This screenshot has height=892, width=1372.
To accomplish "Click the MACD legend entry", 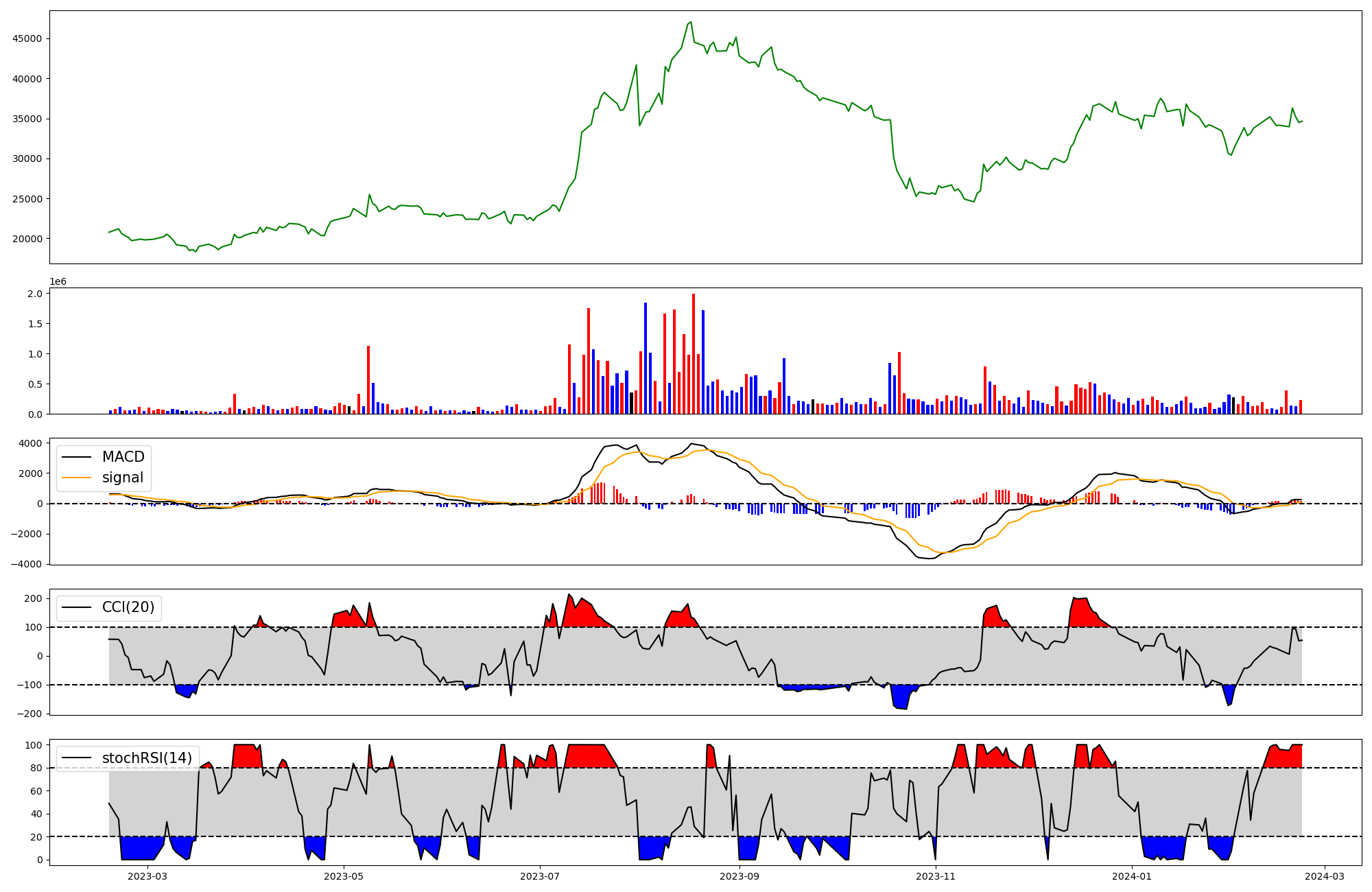I will click(x=123, y=457).
